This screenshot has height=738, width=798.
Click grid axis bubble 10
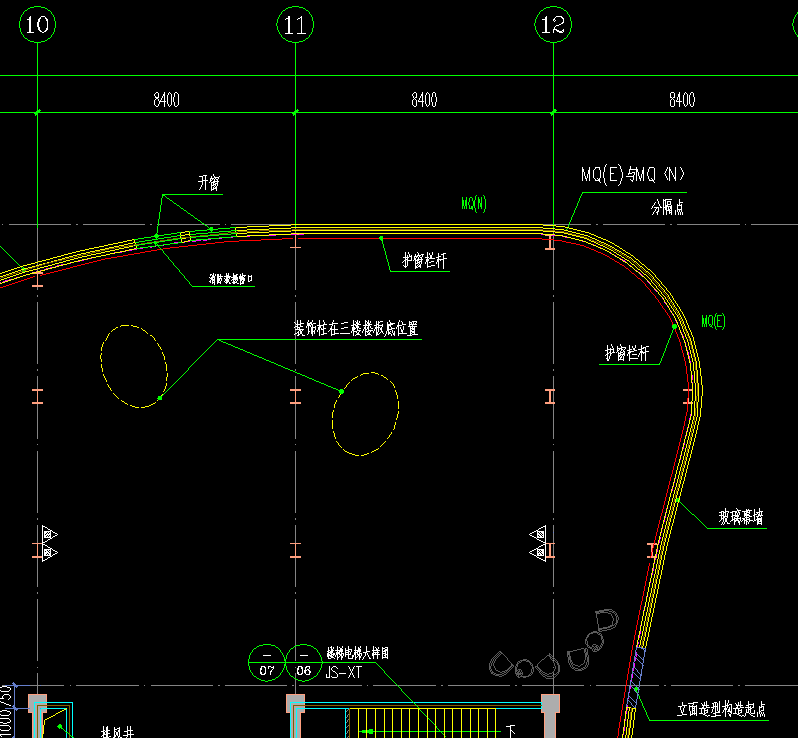[37, 24]
